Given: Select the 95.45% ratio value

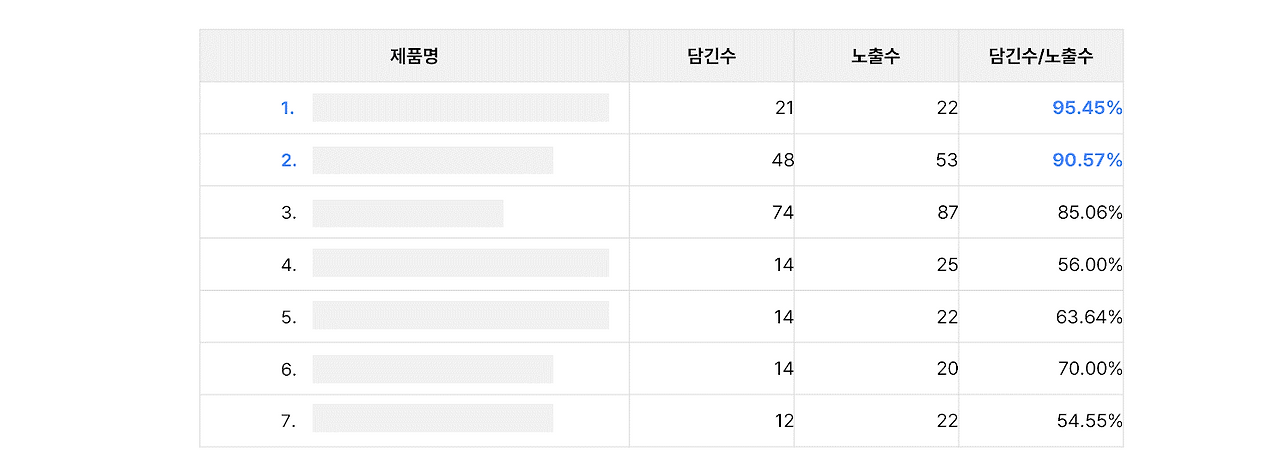Looking at the screenshot, I should coord(1087,108).
